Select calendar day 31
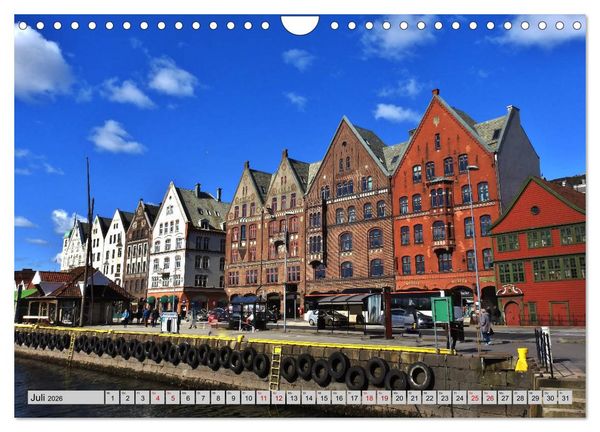The image size is (600, 432). pyautogui.click(x=566, y=398)
